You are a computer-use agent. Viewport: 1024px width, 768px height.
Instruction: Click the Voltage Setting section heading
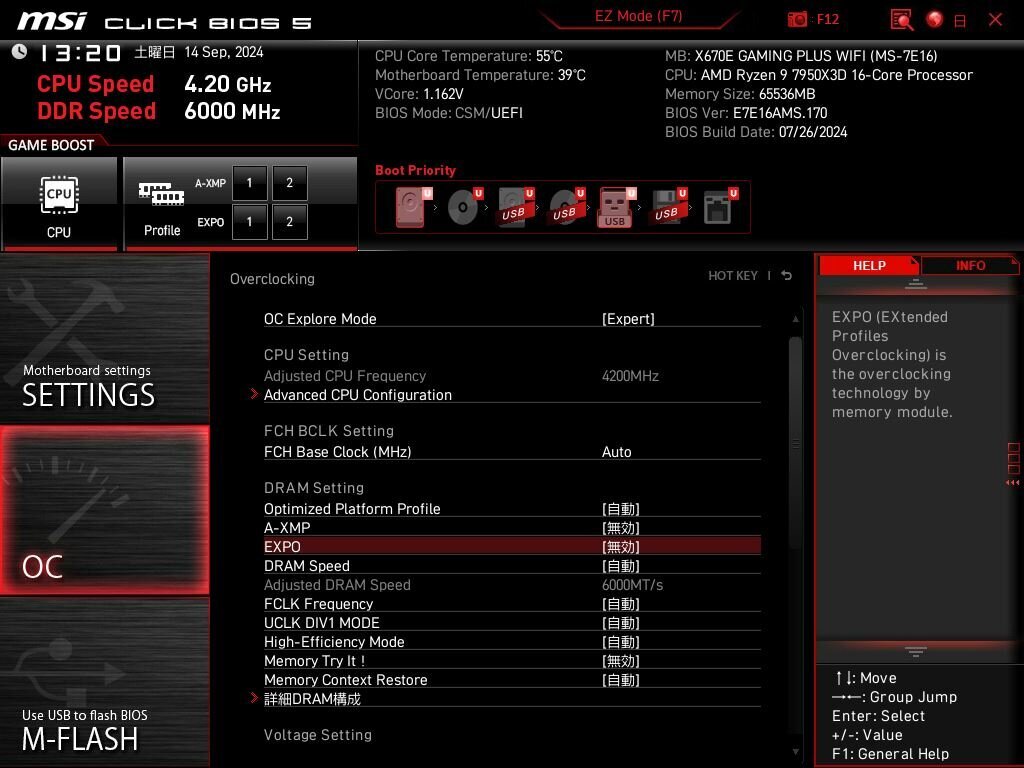[317, 735]
